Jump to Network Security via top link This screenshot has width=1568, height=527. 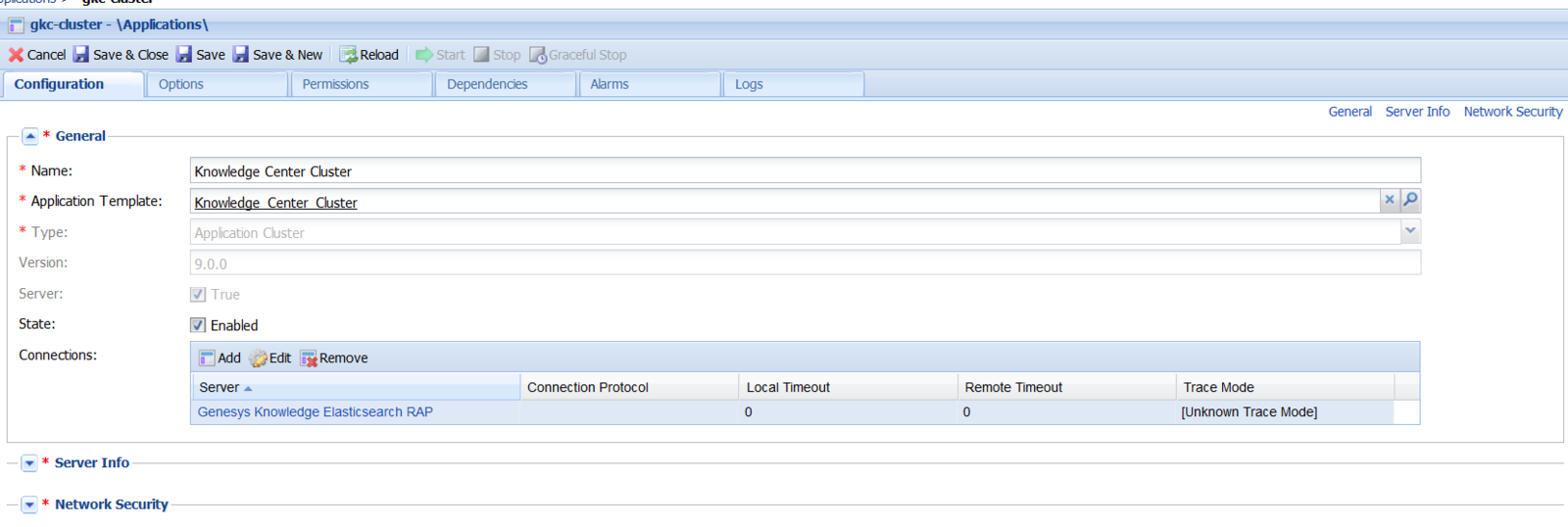[1512, 112]
